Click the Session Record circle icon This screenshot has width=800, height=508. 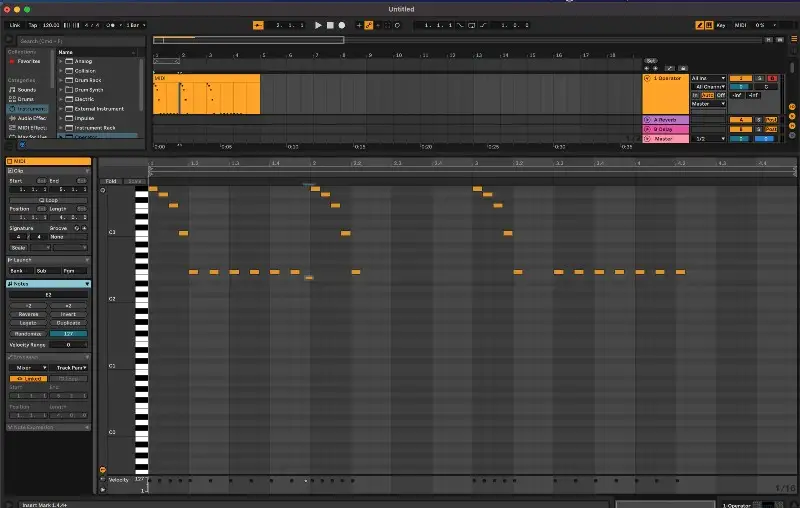pyautogui.click(x=397, y=25)
